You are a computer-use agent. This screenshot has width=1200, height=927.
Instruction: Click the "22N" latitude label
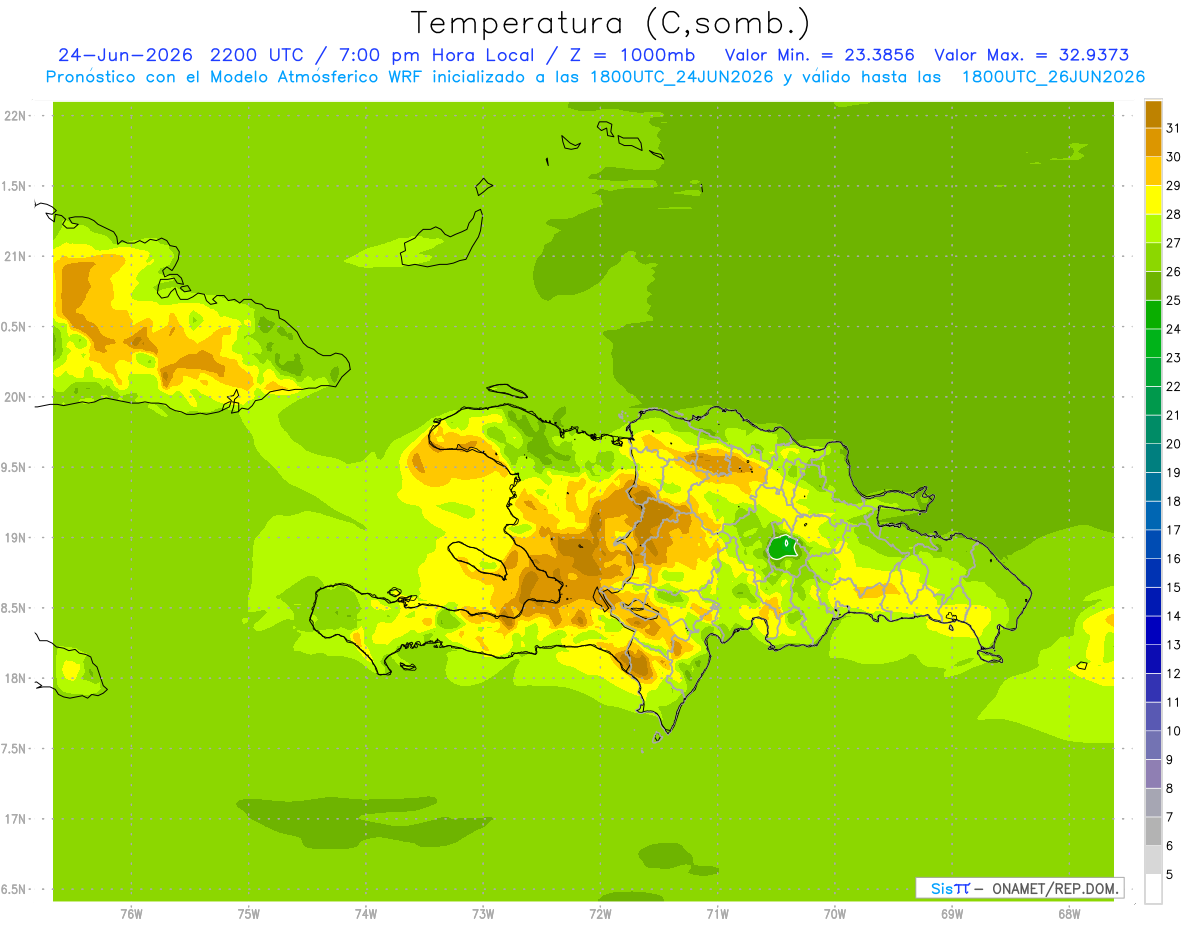(16, 116)
